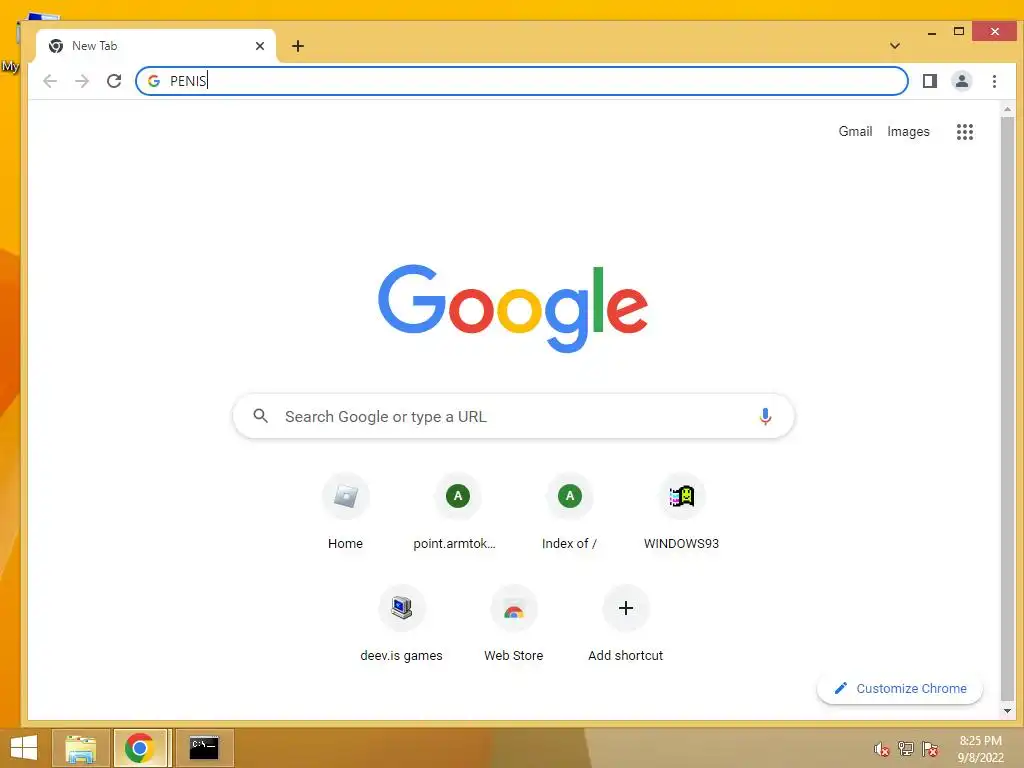This screenshot has height=768, width=1024.
Task: Click the Google logo
Action: coord(513,308)
